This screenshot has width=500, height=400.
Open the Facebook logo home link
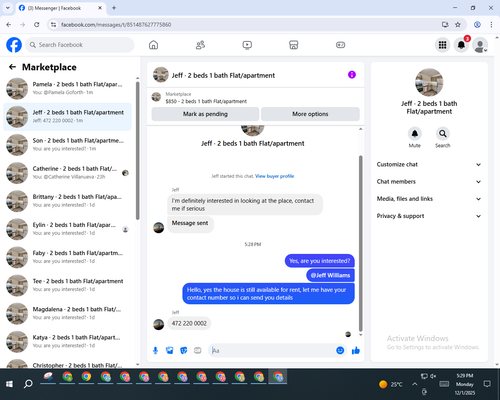14,45
